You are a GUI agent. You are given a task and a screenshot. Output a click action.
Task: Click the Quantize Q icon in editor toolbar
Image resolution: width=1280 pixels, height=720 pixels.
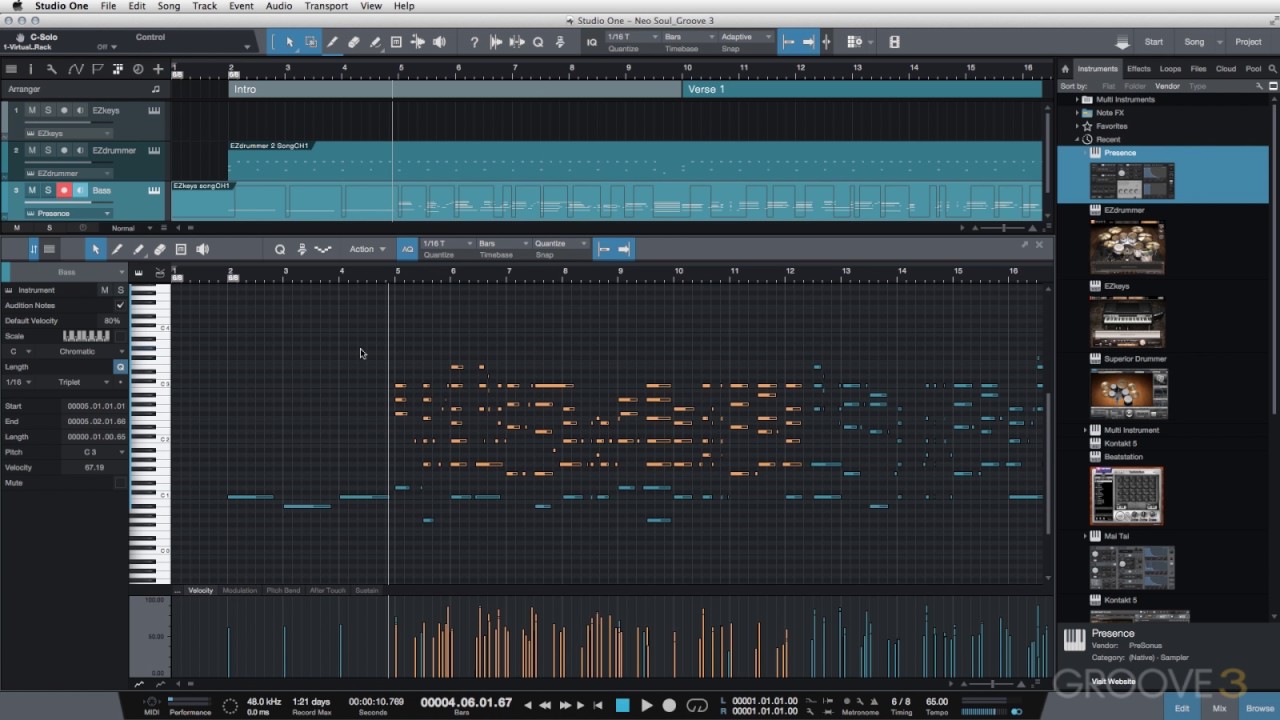tap(280, 249)
